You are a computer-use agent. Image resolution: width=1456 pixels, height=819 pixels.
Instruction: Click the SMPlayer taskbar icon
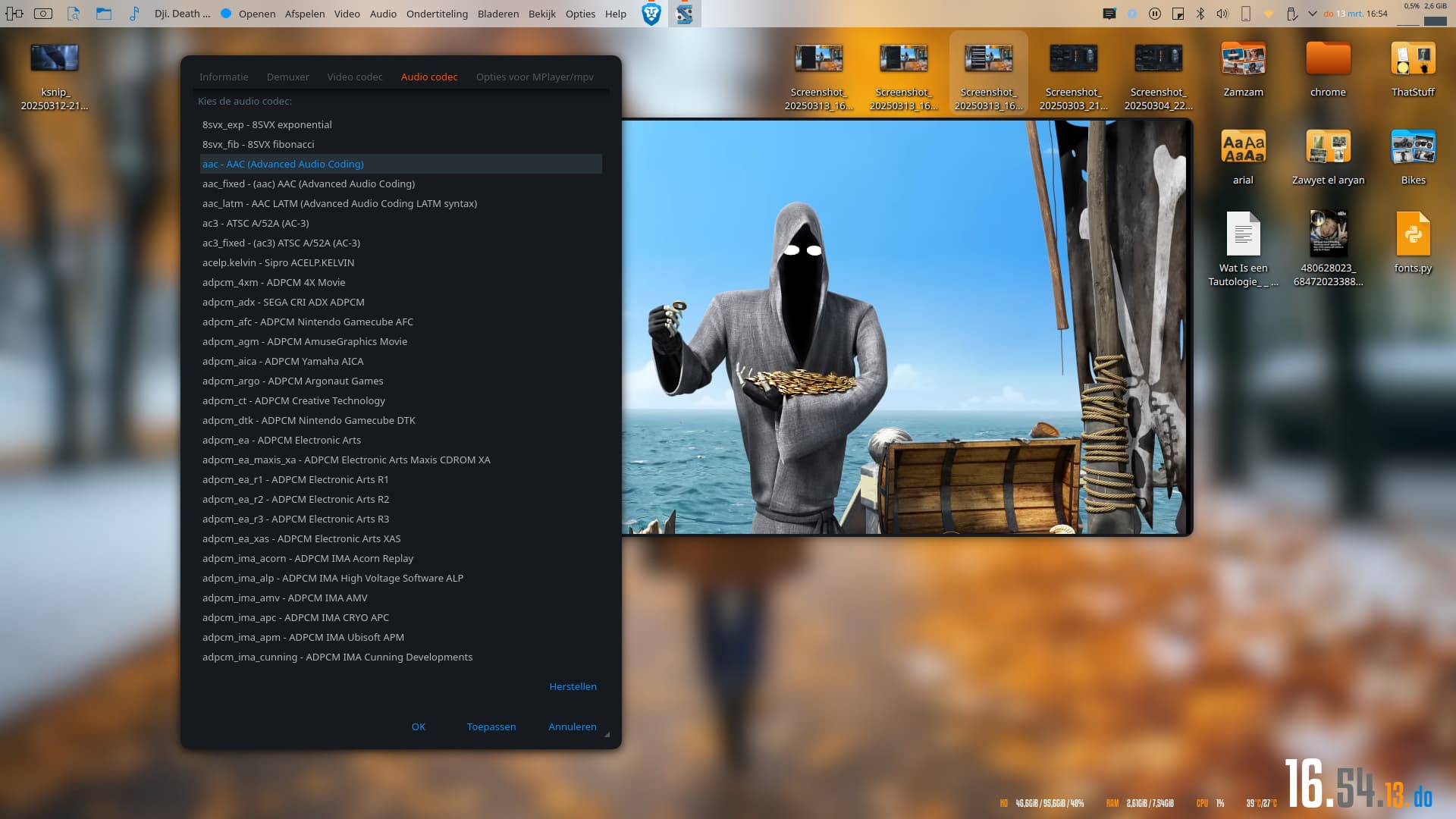click(x=685, y=14)
